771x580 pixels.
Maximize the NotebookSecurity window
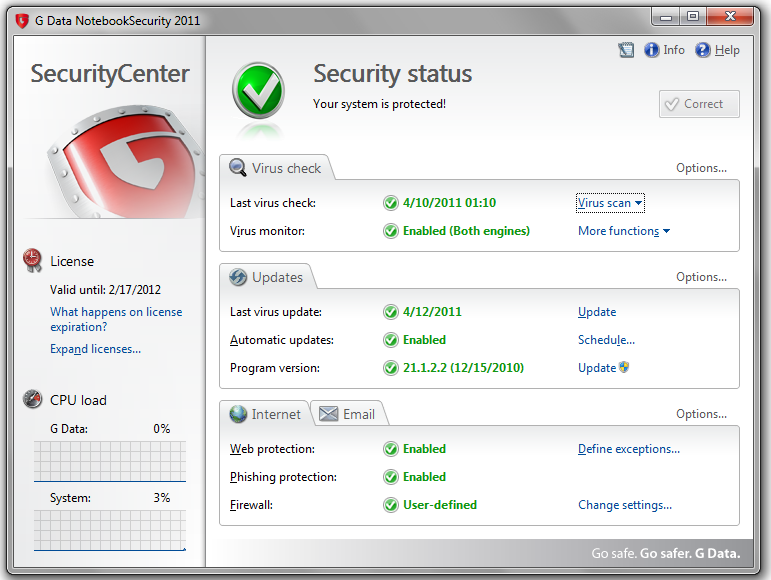[693, 16]
